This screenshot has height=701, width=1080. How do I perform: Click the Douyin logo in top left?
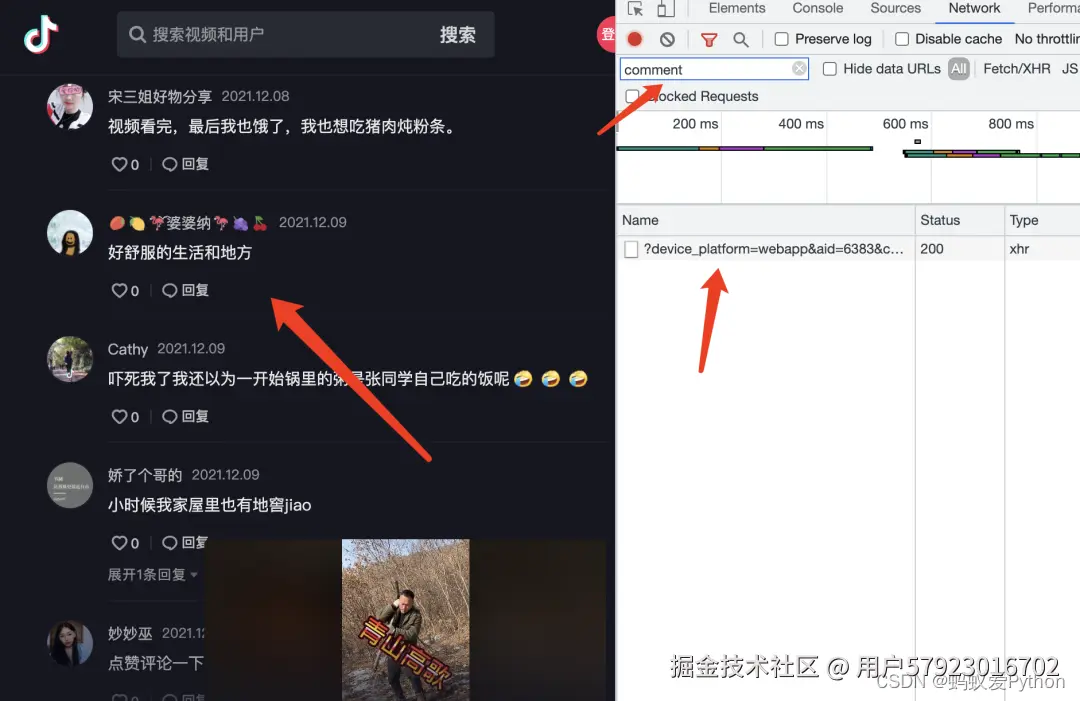pyautogui.click(x=42, y=34)
